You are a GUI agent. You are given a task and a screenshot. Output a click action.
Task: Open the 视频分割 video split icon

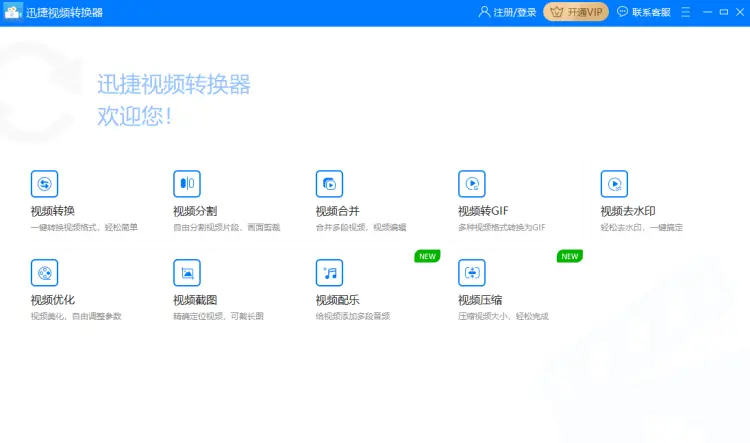pyautogui.click(x=187, y=184)
